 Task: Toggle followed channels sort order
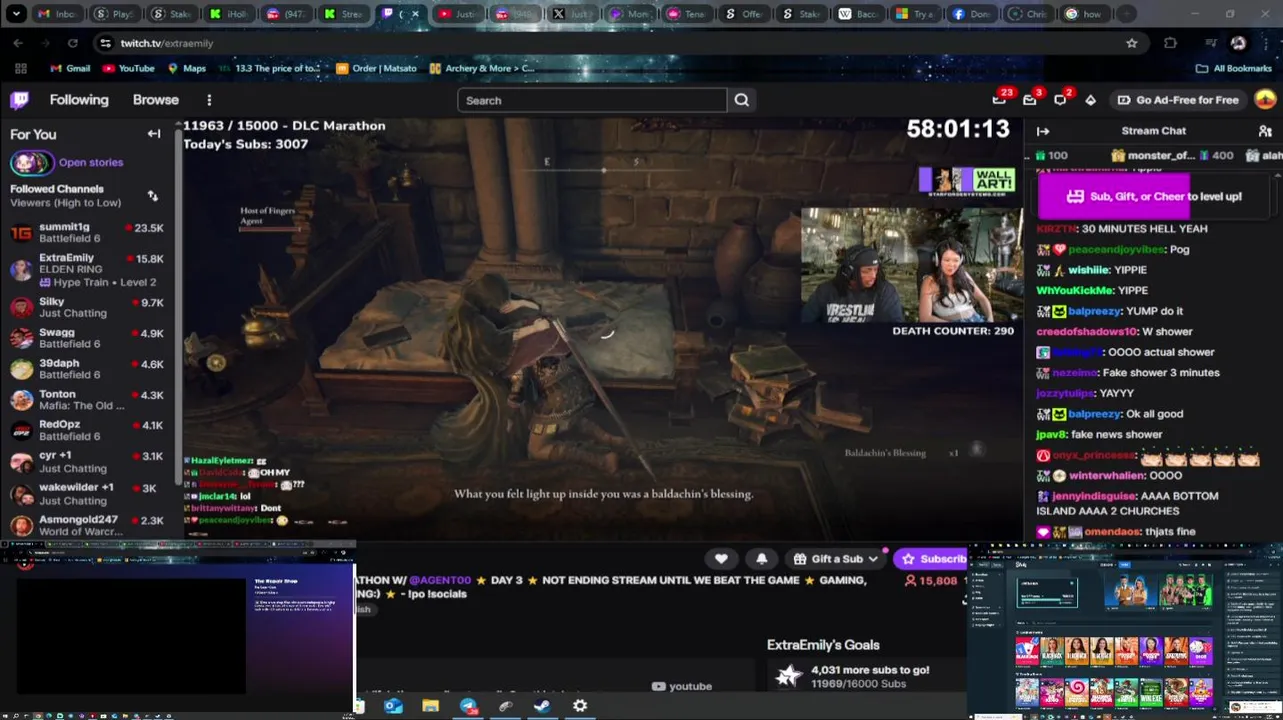point(152,196)
